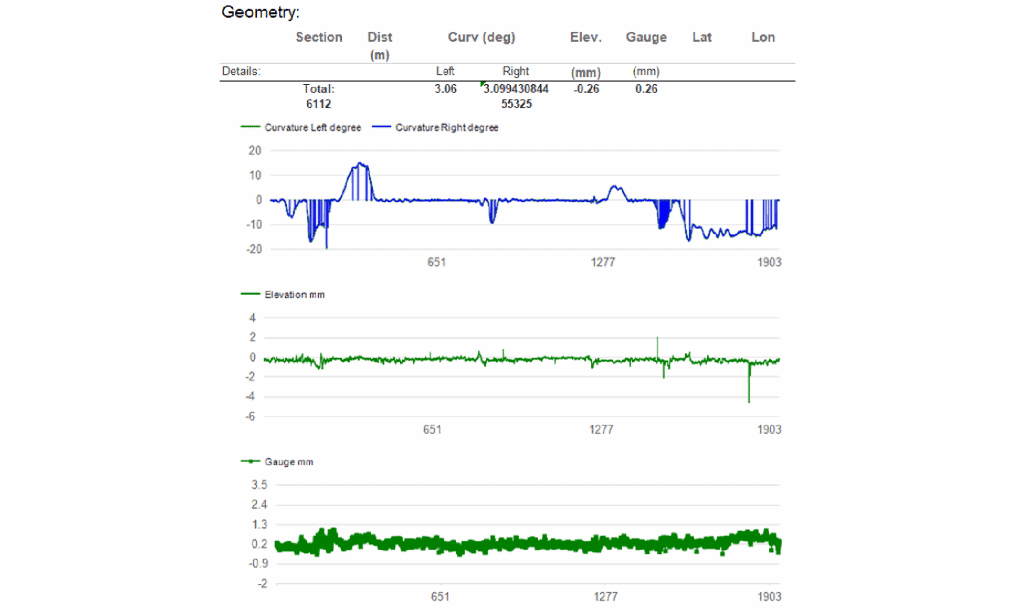
Task: Select the Total: 6112 cell
Action: click(x=319, y=96)
